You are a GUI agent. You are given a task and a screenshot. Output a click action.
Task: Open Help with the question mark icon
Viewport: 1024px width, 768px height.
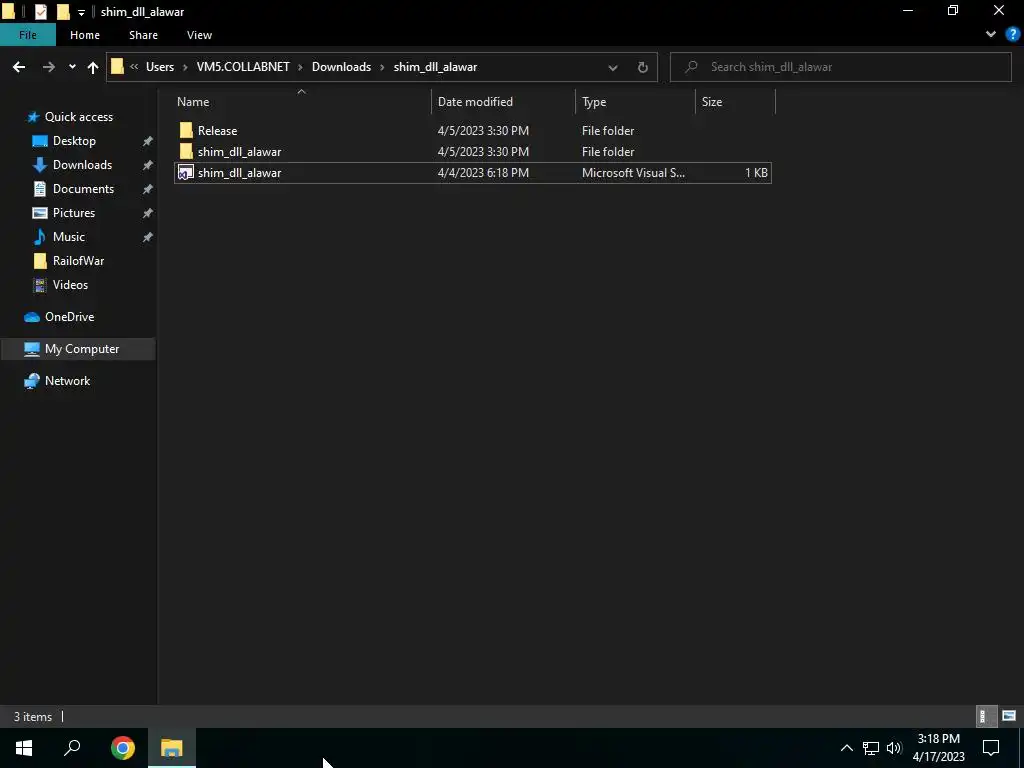(1012, 35)
